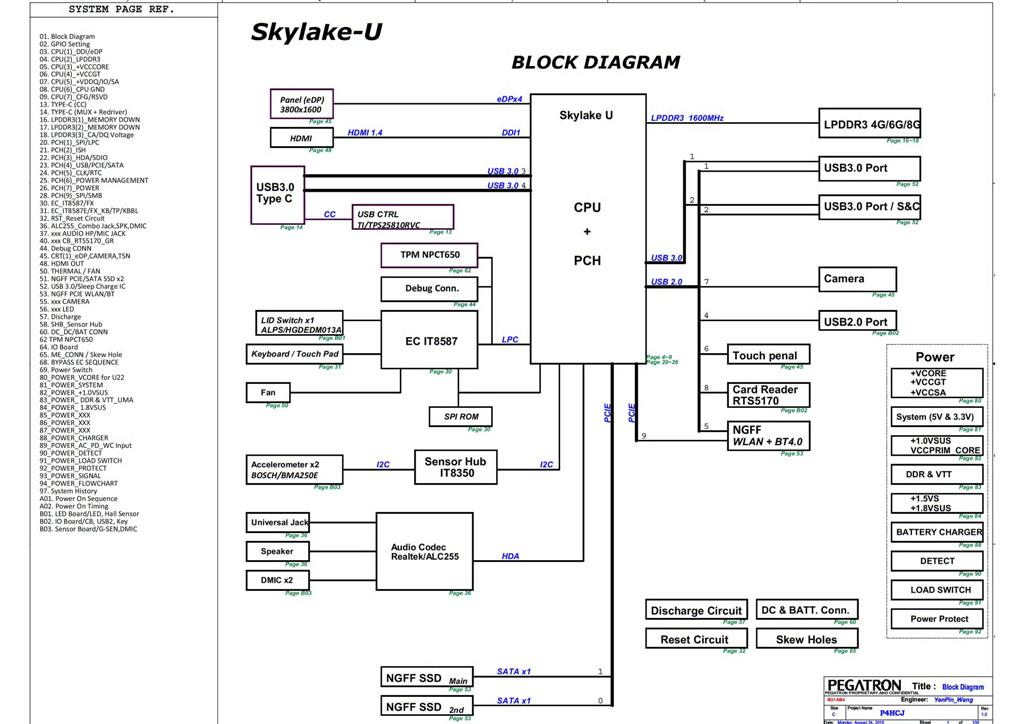Screen dimensions: 1024x724
Task: Select '02. GPIO Setting' in page list
Action: point(65,44)
